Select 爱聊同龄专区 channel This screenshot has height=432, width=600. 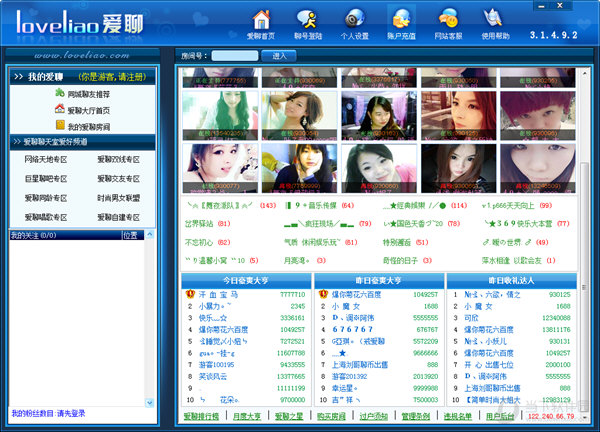pos(46,198)
